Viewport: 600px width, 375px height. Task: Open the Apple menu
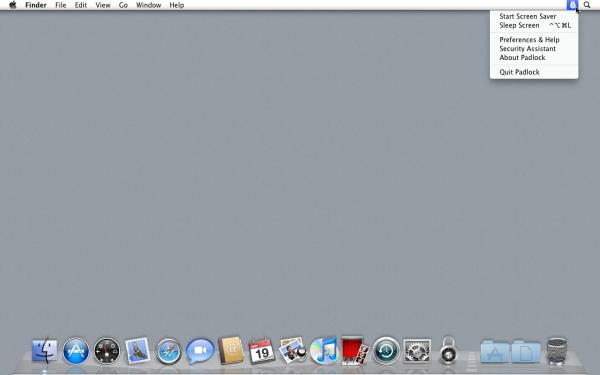click(13, 5)
